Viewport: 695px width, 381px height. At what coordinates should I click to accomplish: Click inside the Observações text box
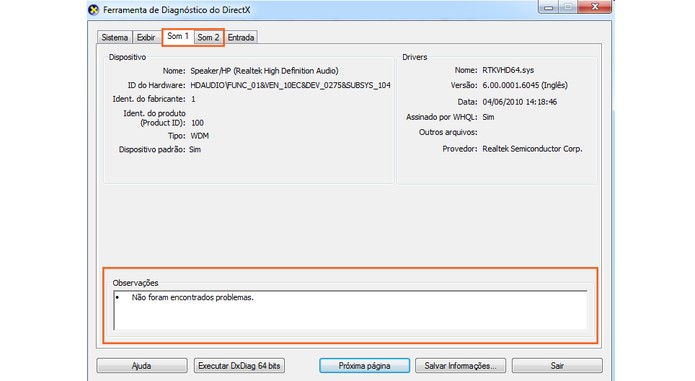point(350,310)
